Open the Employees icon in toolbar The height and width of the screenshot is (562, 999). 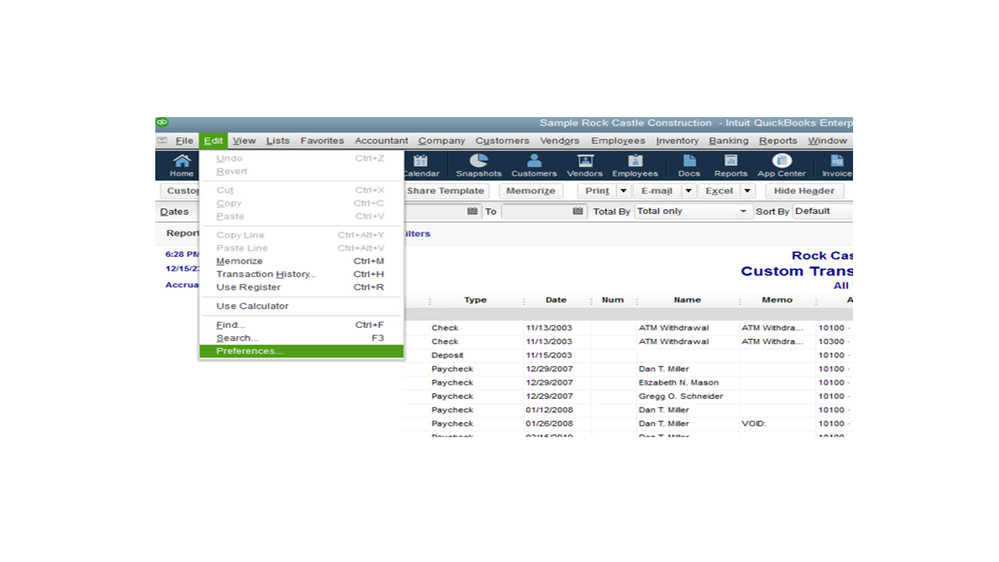[x=635, y=165]
